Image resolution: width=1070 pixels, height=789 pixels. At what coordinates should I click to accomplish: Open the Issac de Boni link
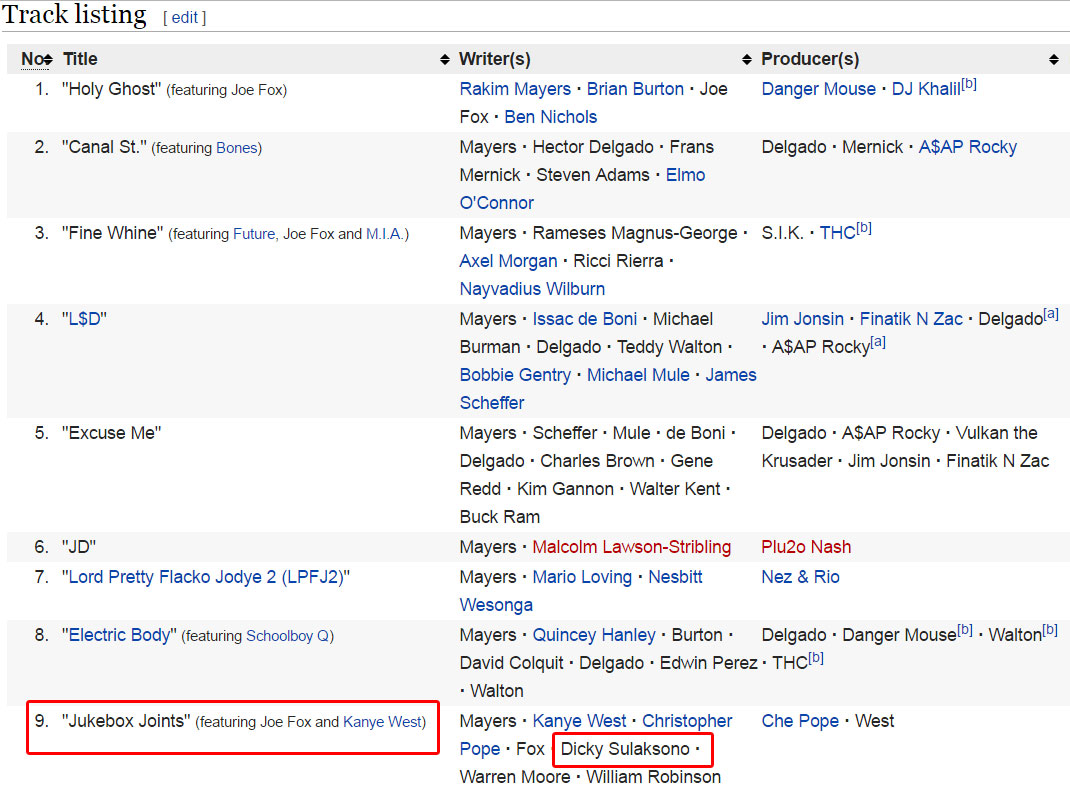coord(585,319)
